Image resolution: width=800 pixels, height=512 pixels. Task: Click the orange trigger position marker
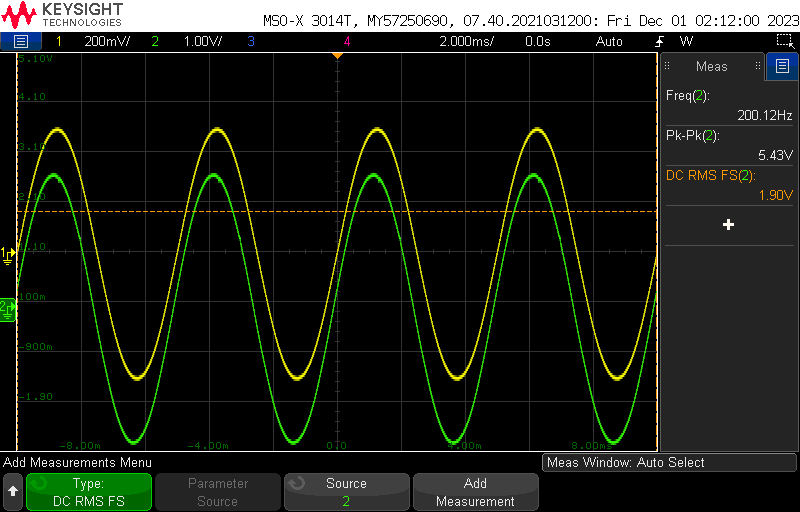337,55
